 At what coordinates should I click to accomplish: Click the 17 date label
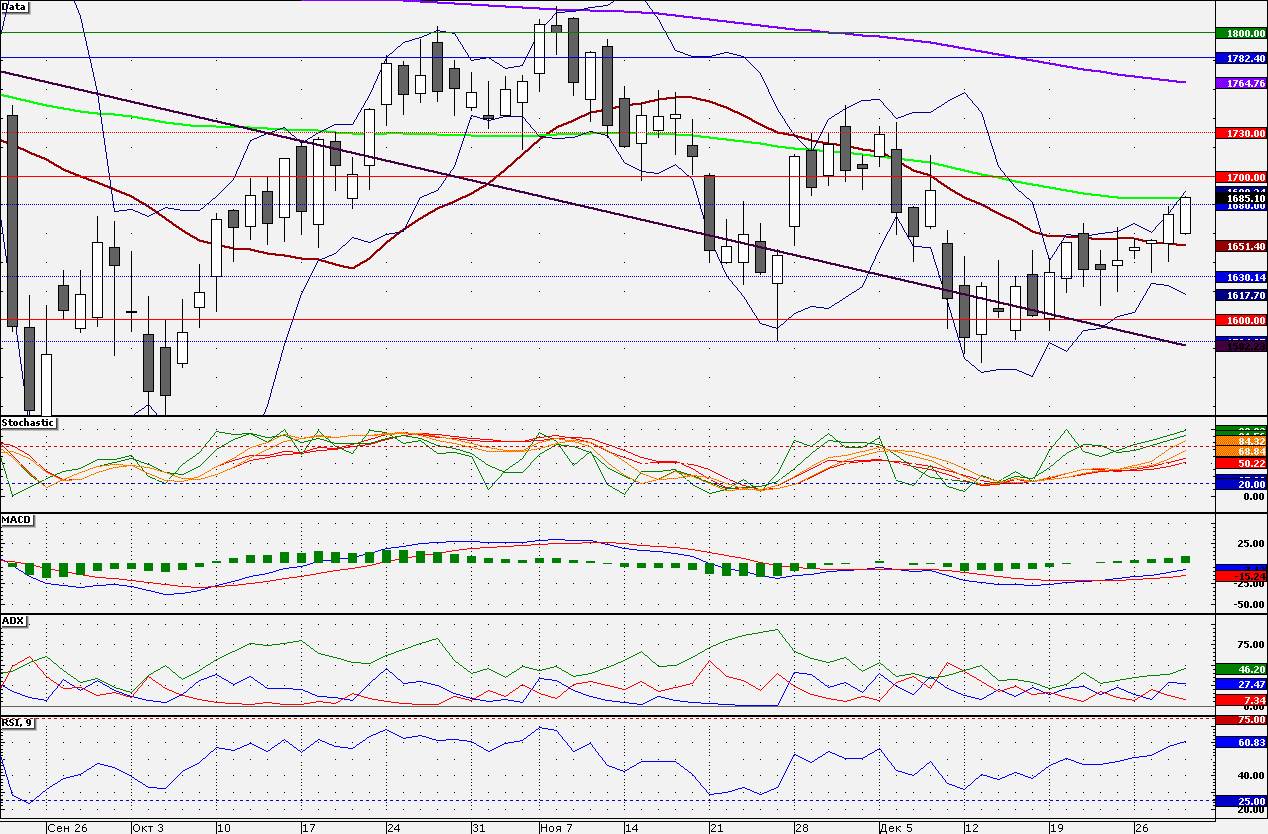pyautogui.click(x=309, y=828)
